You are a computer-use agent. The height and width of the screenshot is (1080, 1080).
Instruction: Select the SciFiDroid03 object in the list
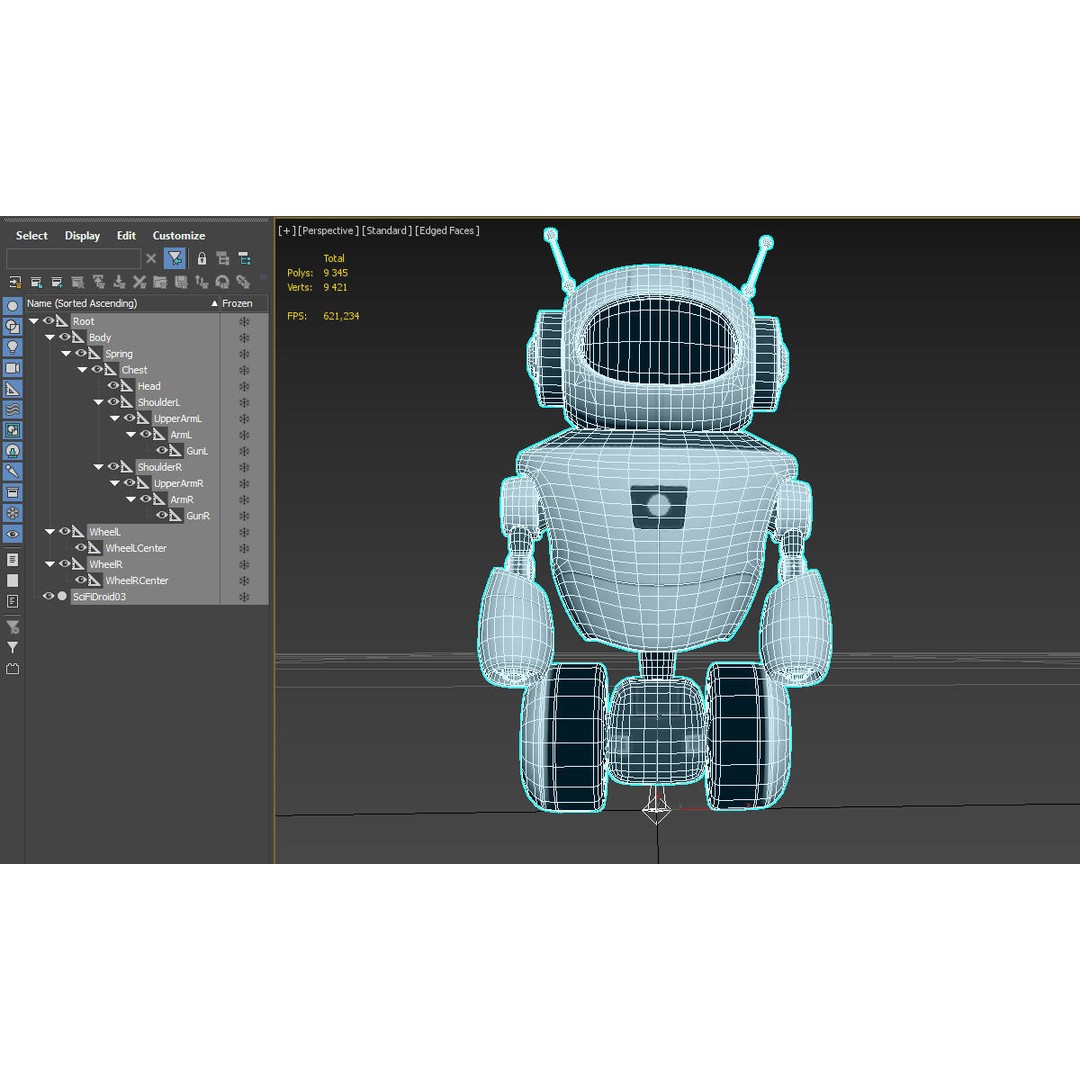pos(99,596)
